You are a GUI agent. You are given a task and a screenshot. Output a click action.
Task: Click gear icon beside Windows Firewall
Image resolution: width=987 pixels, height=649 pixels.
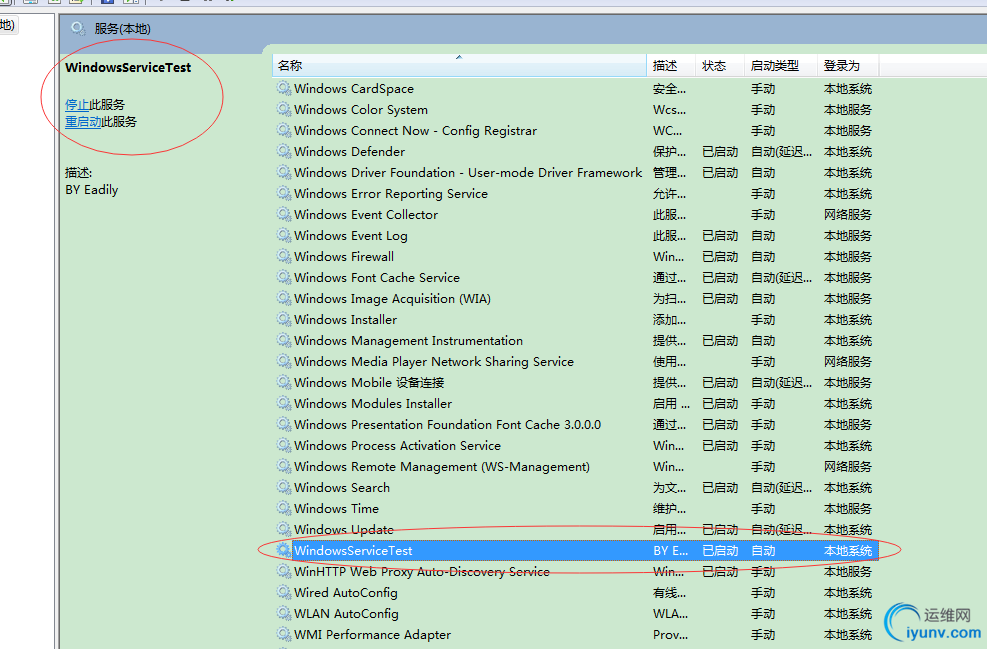pos(284,257)
